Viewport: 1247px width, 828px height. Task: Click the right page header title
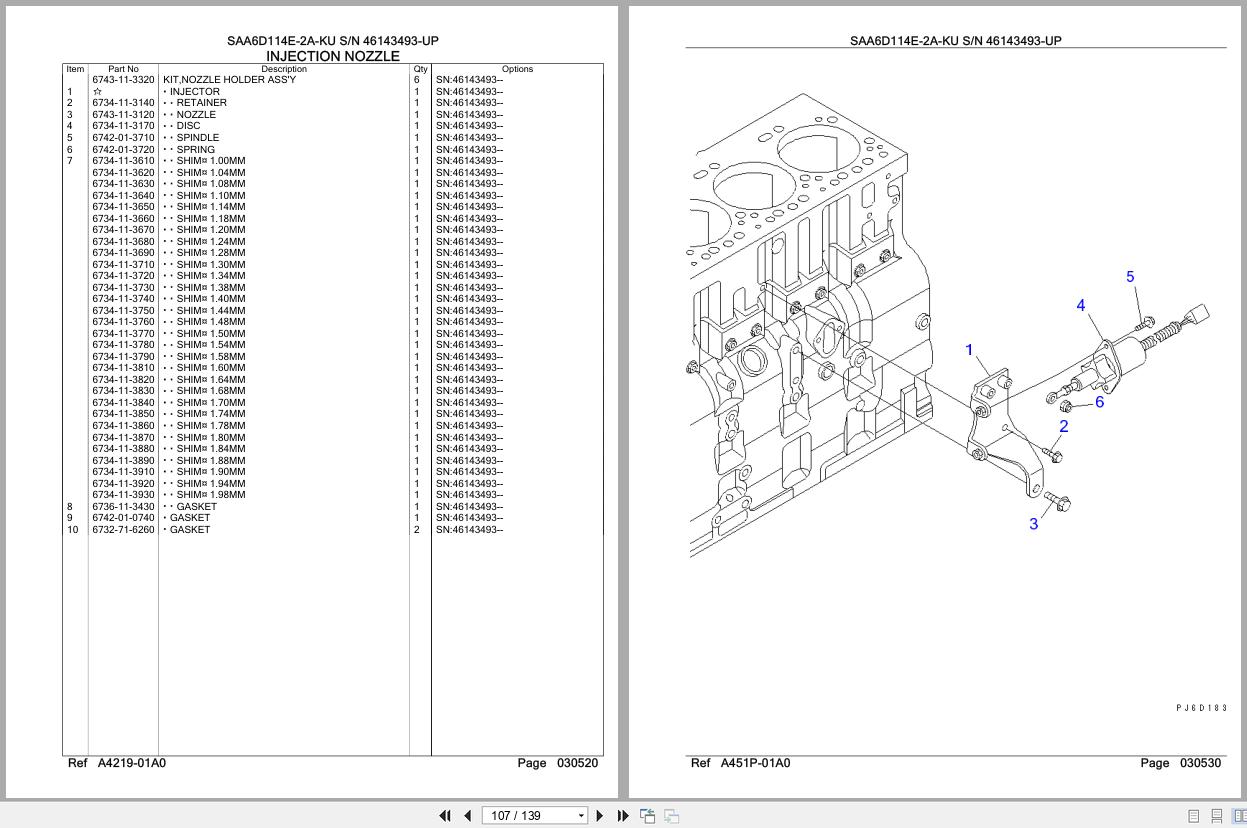(956, 41)
